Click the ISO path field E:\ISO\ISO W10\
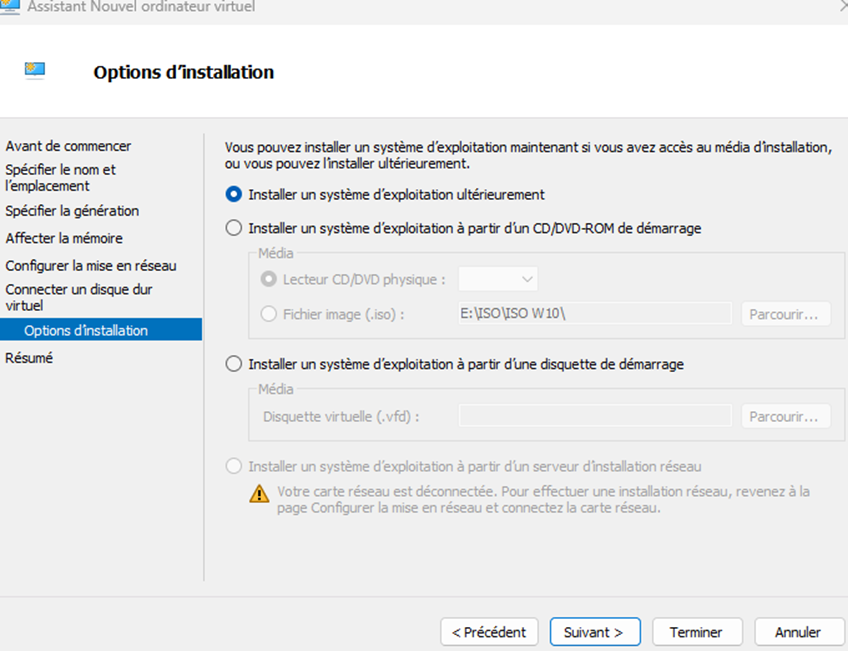This screenshot has width=848, height=651. (595, 314)
